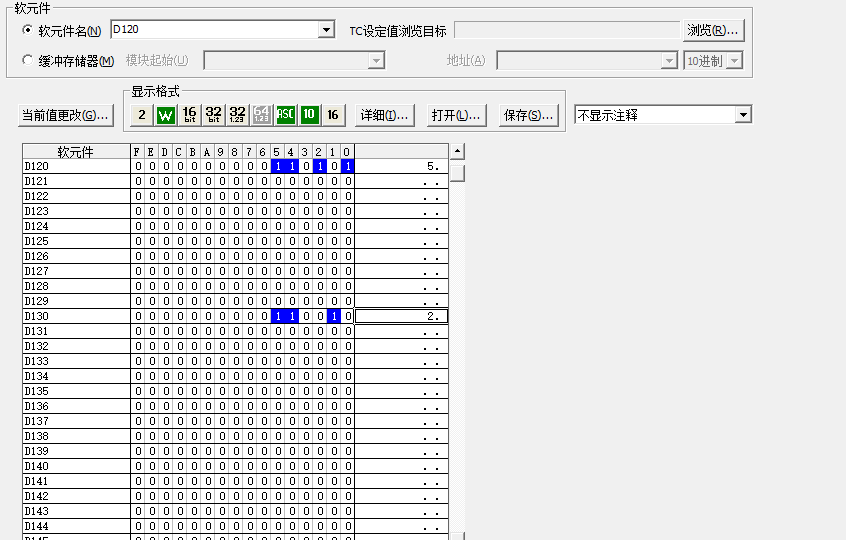Open the 软元件名 D120 dropdown list
This screenshot has width=846, height=540.
[x=326, y=31]
